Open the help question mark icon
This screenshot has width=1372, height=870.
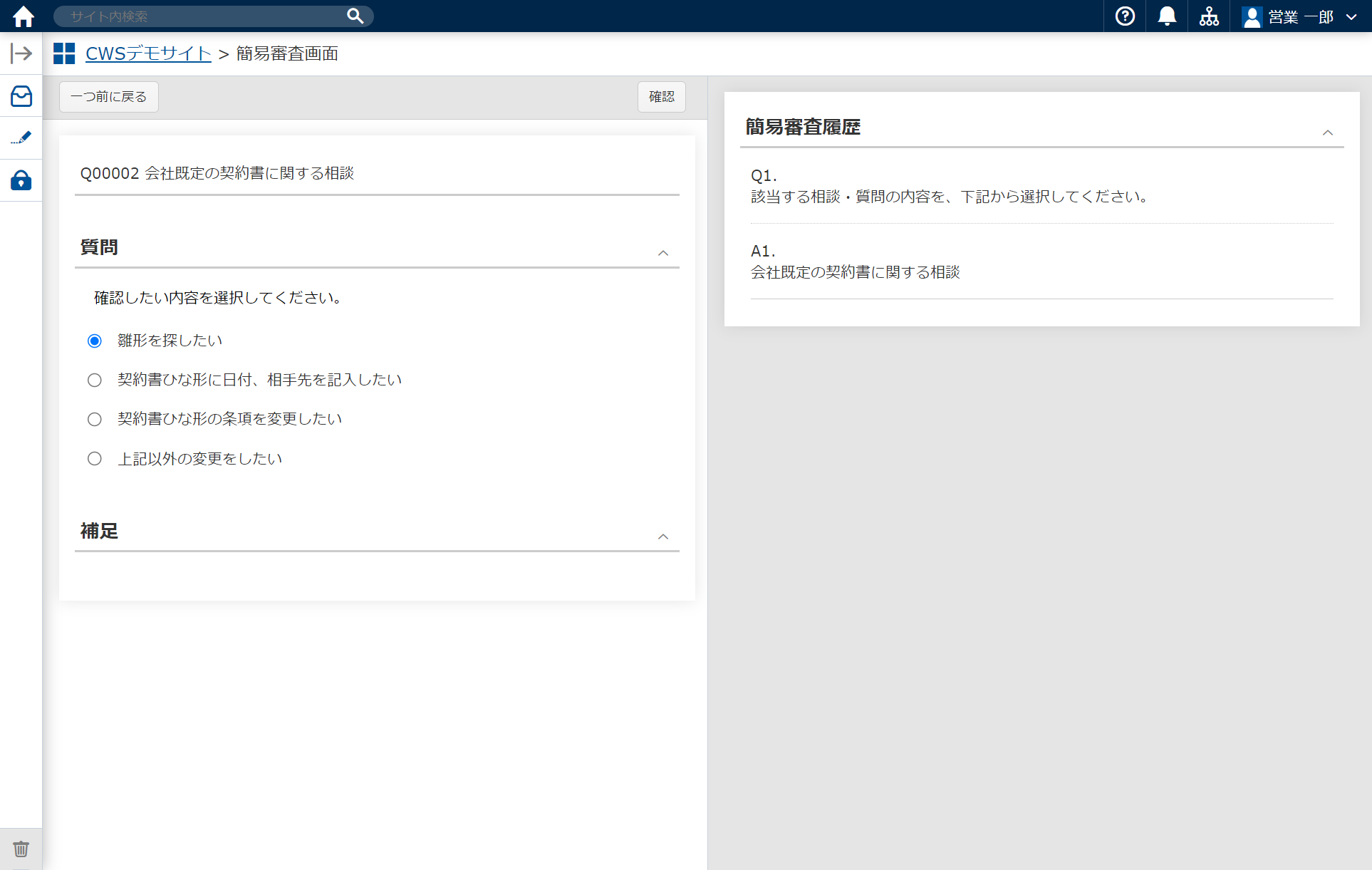point(1124,16)
